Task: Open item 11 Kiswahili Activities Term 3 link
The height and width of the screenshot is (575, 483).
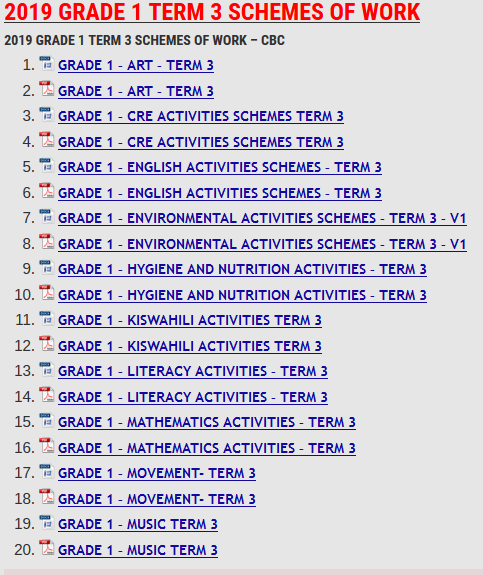Action: (x=190, y=320)
